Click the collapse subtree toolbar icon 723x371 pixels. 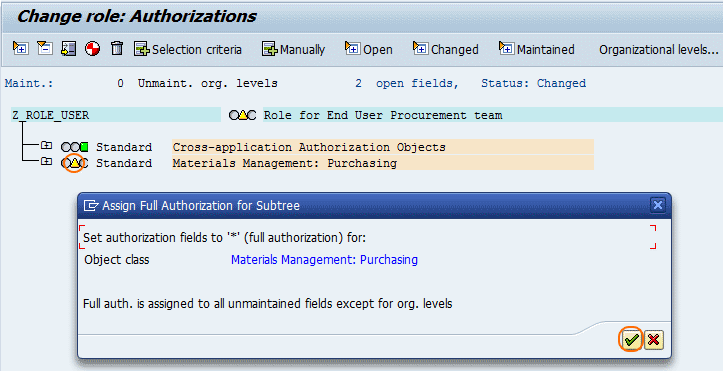pyautogui.click(x=45, y=48)
